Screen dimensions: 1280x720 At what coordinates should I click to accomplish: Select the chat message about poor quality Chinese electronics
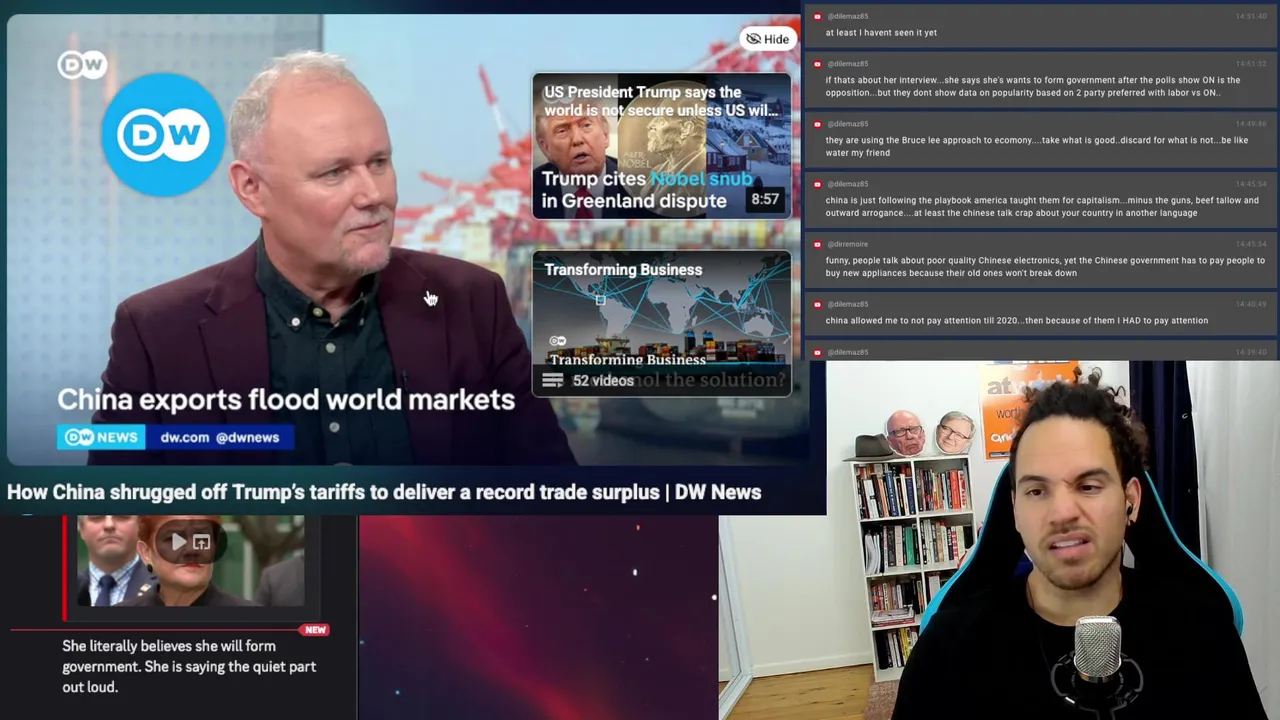pyautogui.click(x=1040, y=260)
